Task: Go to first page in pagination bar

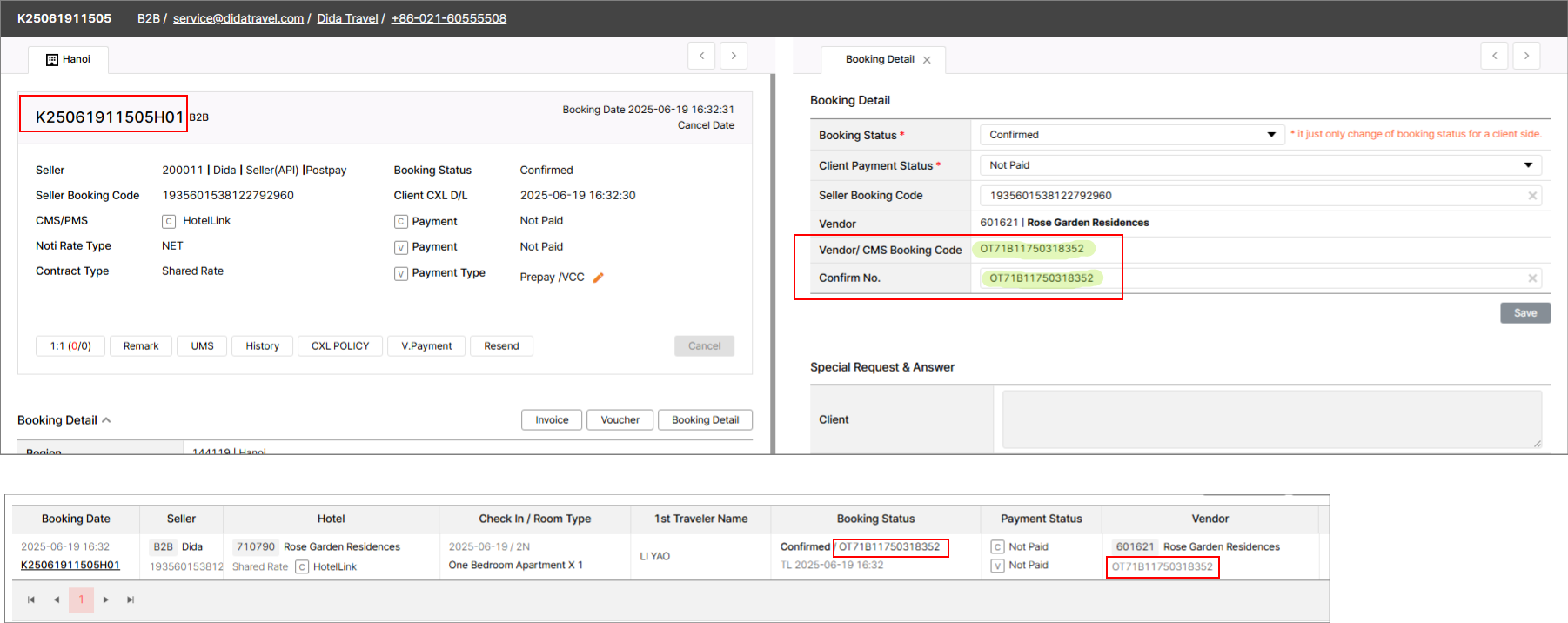Action: pyautogui.click(x=31, y=600)
